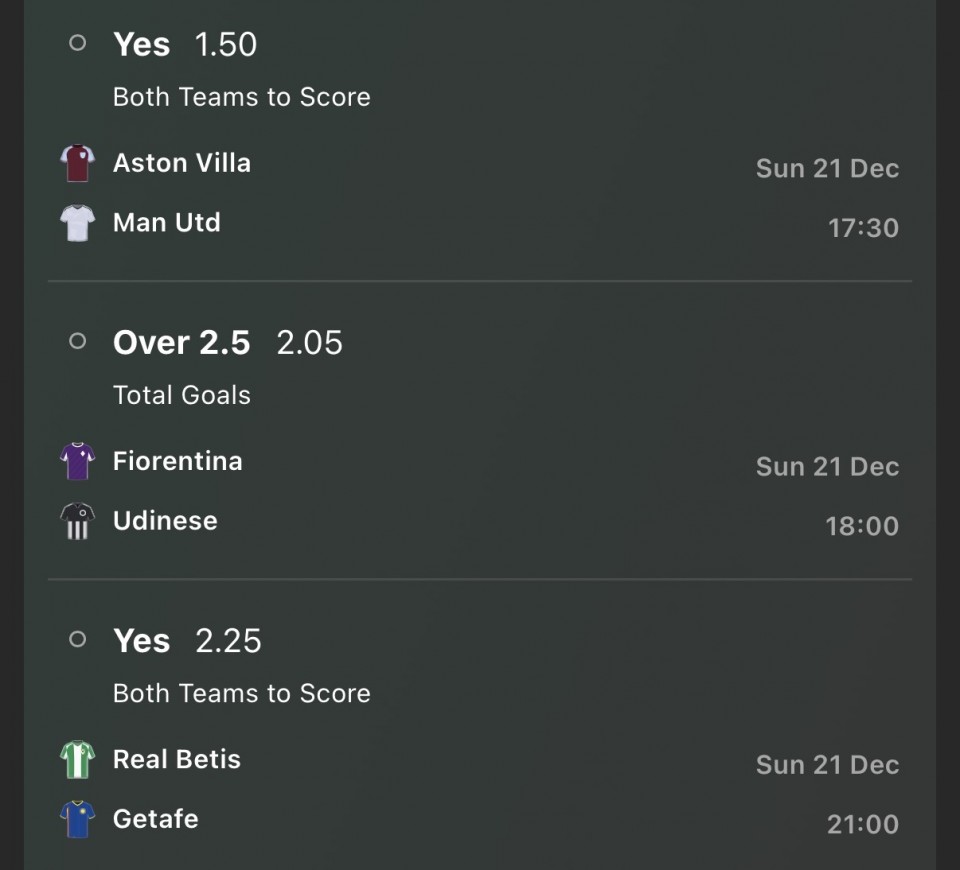The image size is (960, 870).
Task: Click the 2.25 odds on Betis match
Action: [x=228, y=641]
